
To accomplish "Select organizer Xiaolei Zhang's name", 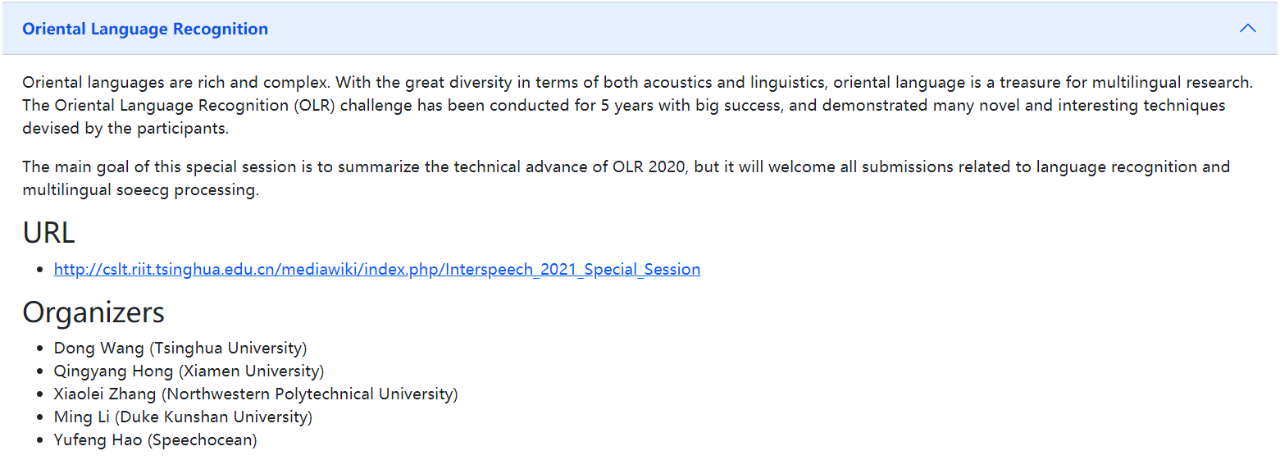I will click(105, 394).
